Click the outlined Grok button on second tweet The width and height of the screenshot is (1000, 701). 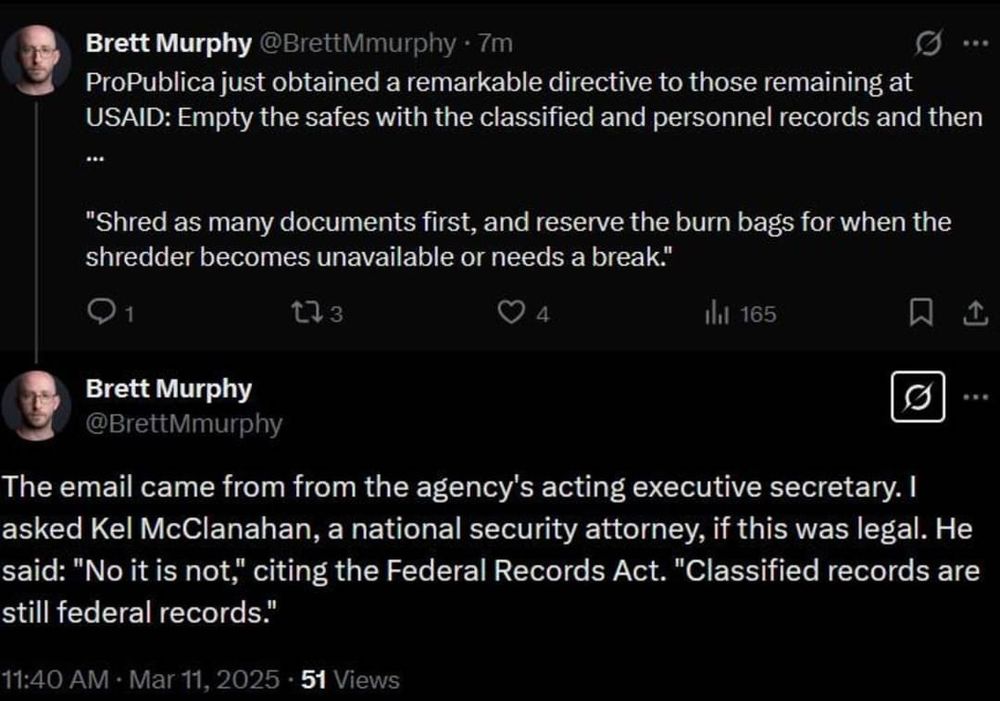coord(917,396)
